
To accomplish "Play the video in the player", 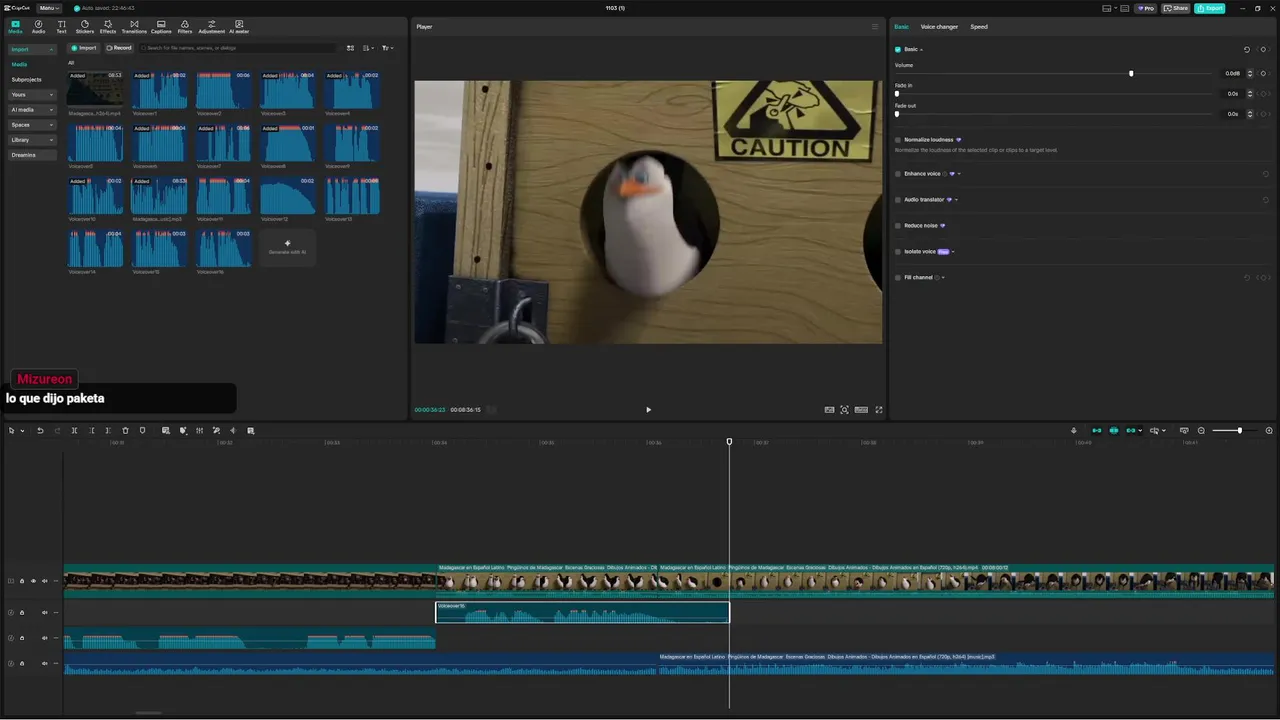I will [x=648, y=409].
